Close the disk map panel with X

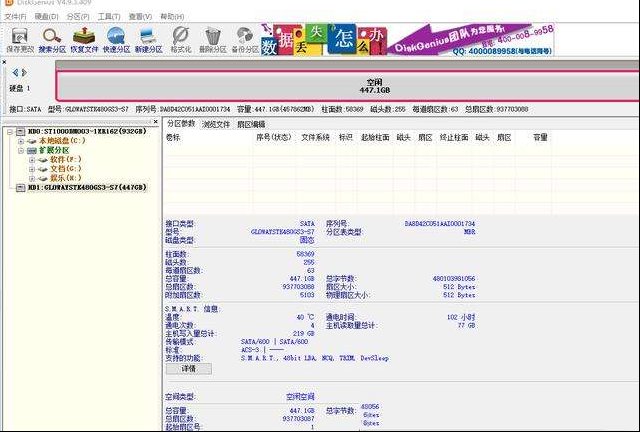pyautogui.click(x=4, y=62)
